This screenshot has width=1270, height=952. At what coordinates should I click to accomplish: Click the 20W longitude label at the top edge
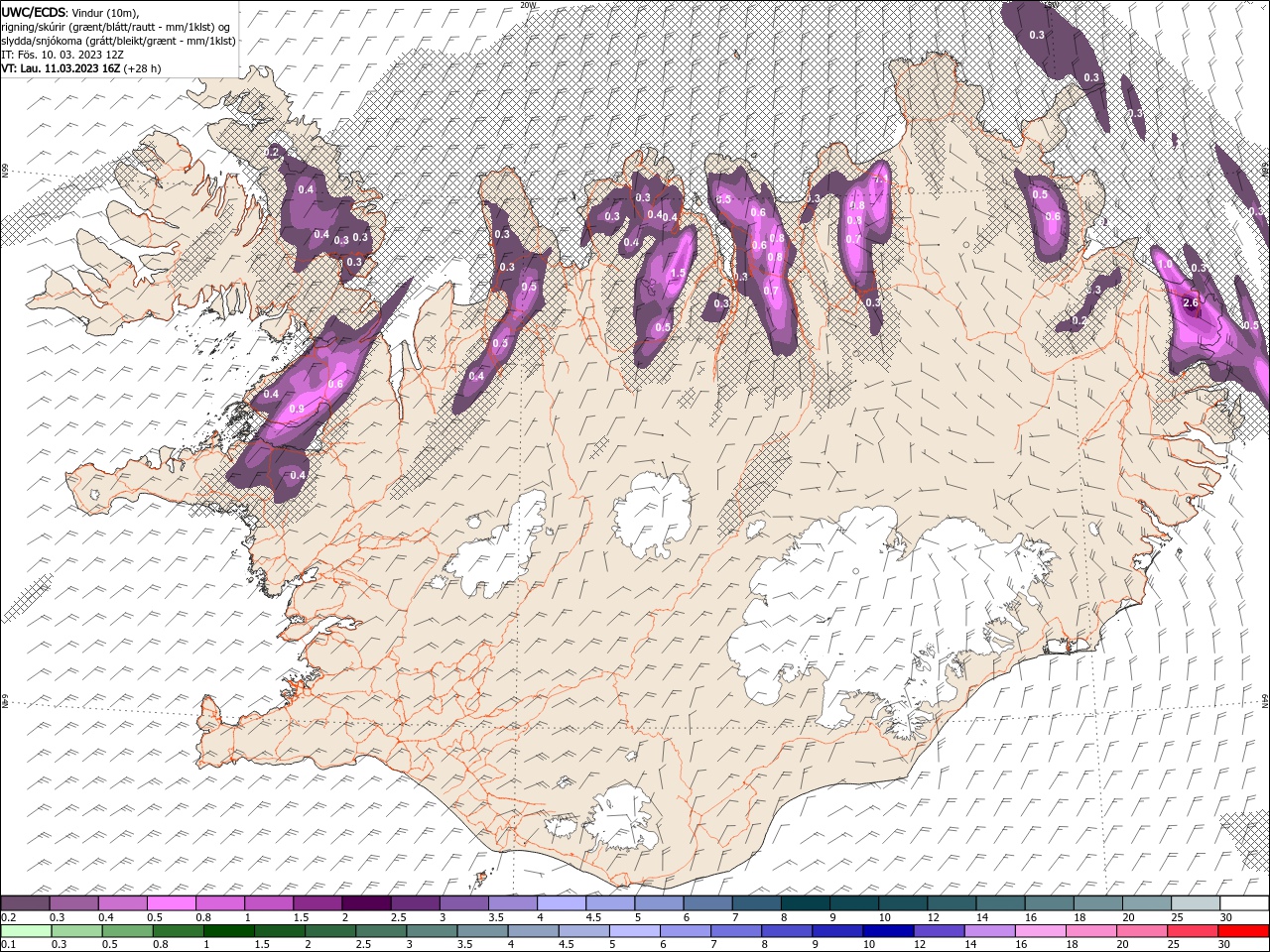pyautogui.click(x=528, y=5)
